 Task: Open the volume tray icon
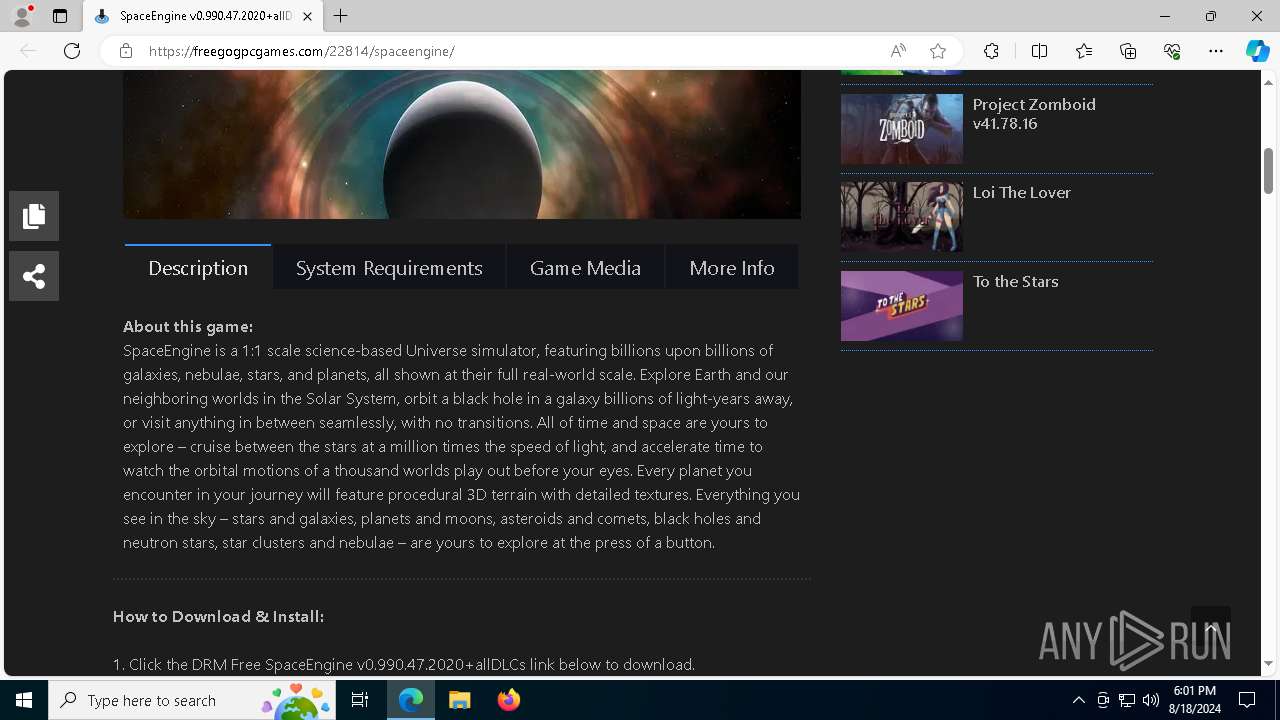pos(1151,700)
